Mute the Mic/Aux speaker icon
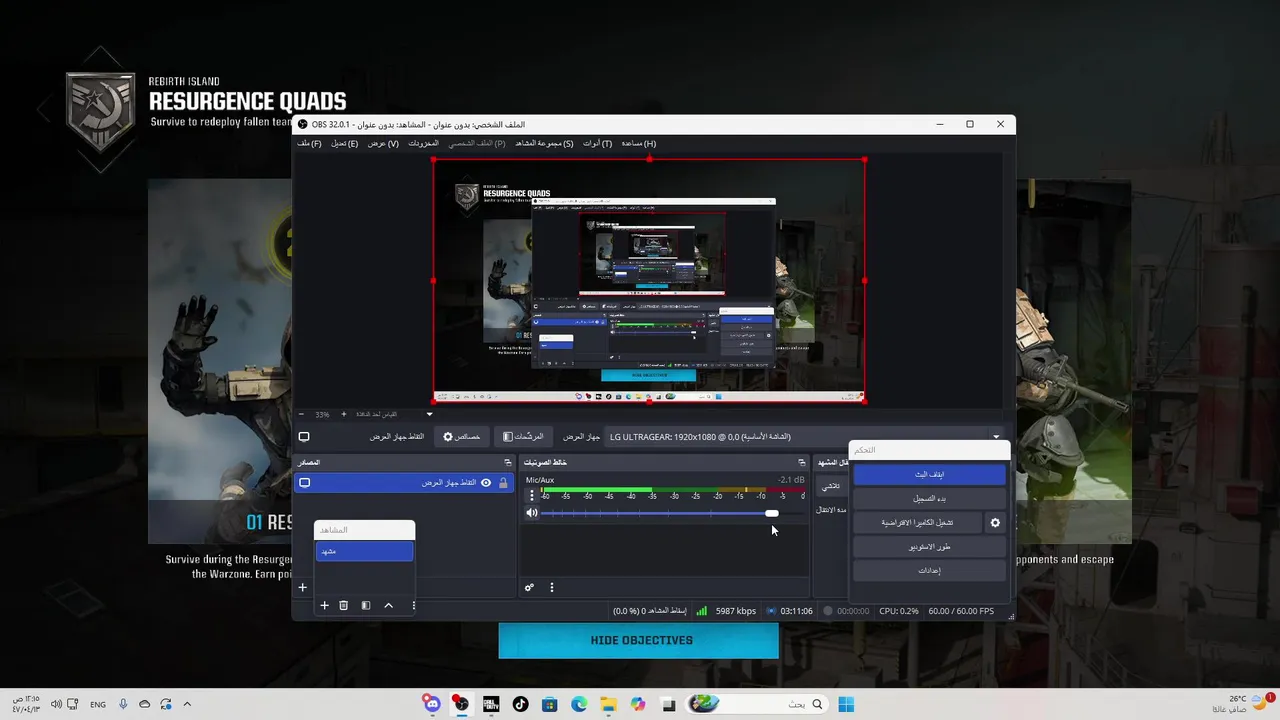Viewport: 1280px width, 720px height. click(532, 513)
